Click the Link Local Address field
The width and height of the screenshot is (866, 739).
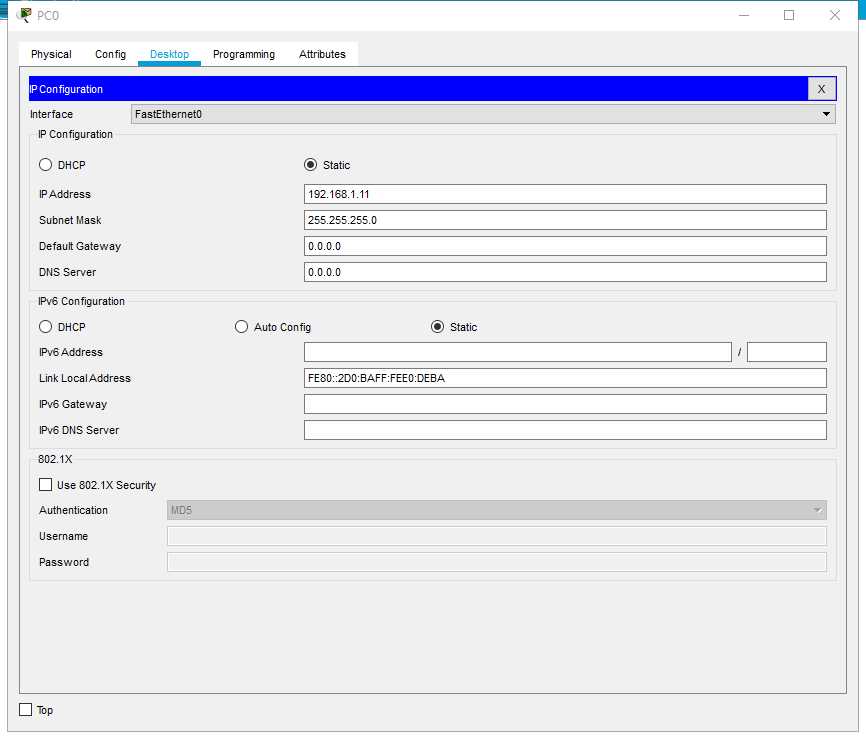coord(565,378)
